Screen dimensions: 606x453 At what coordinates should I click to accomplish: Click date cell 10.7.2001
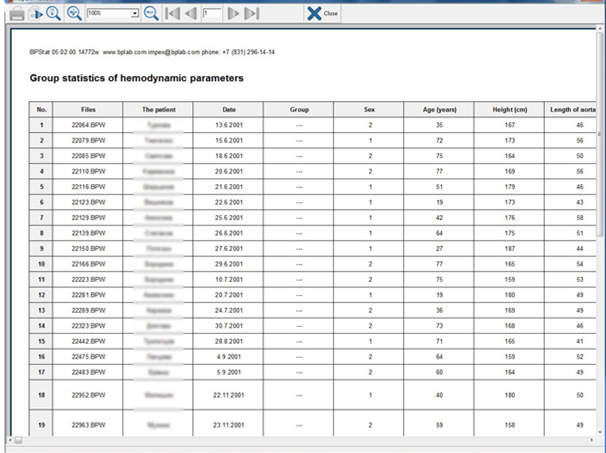[x=229, y=279]
